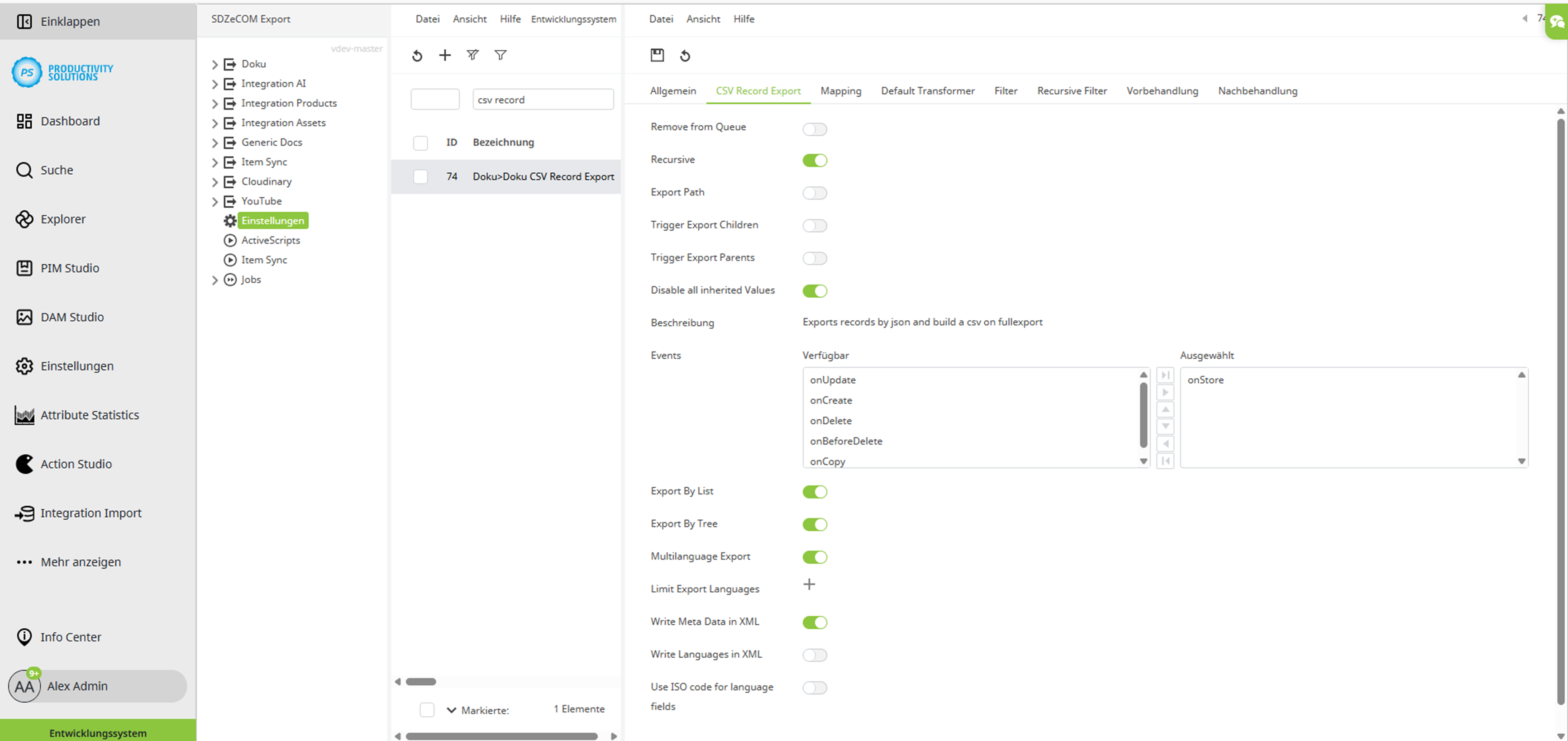Select onStore in Ausgewählt list
Image resolution: width=1568 pixels, height=741 pixels.
[x=1205, y=380]
